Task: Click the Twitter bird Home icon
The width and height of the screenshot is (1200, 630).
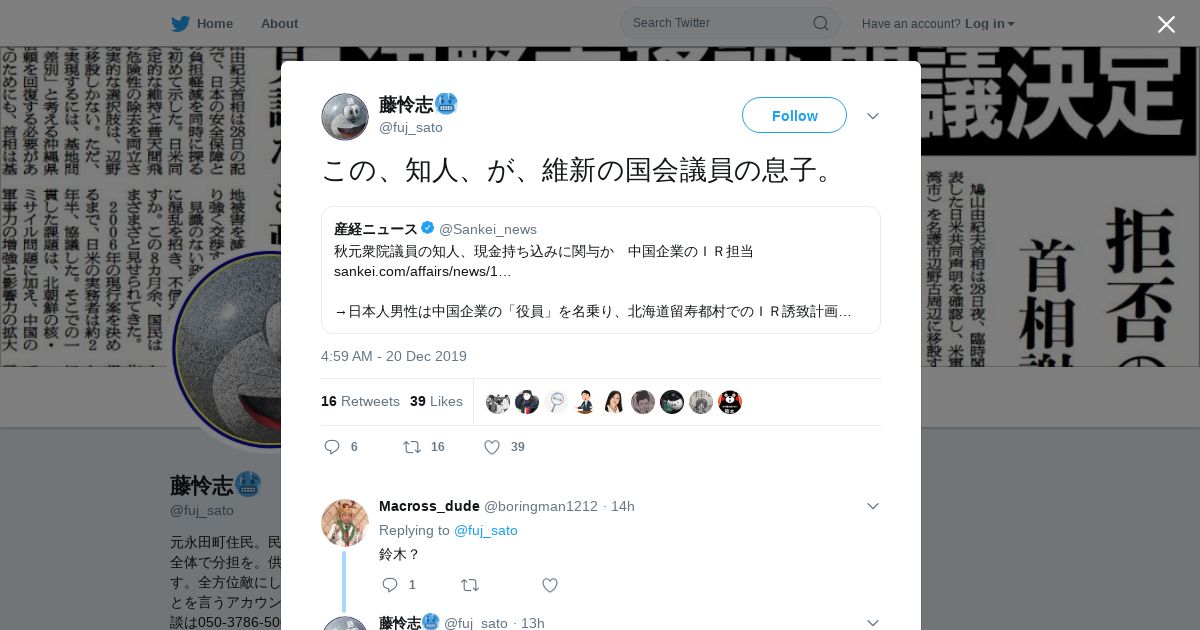Action: [x=180, y=23]
